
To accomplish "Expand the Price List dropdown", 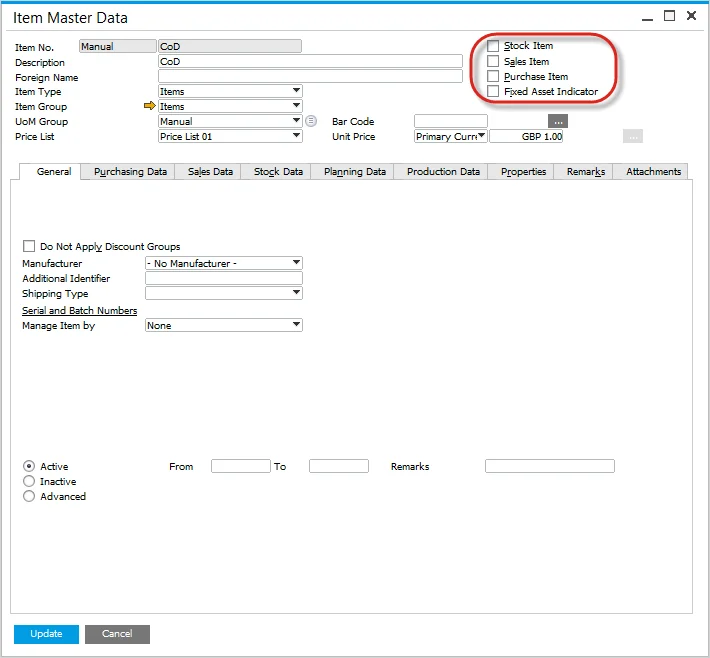I will click(230, 136).
